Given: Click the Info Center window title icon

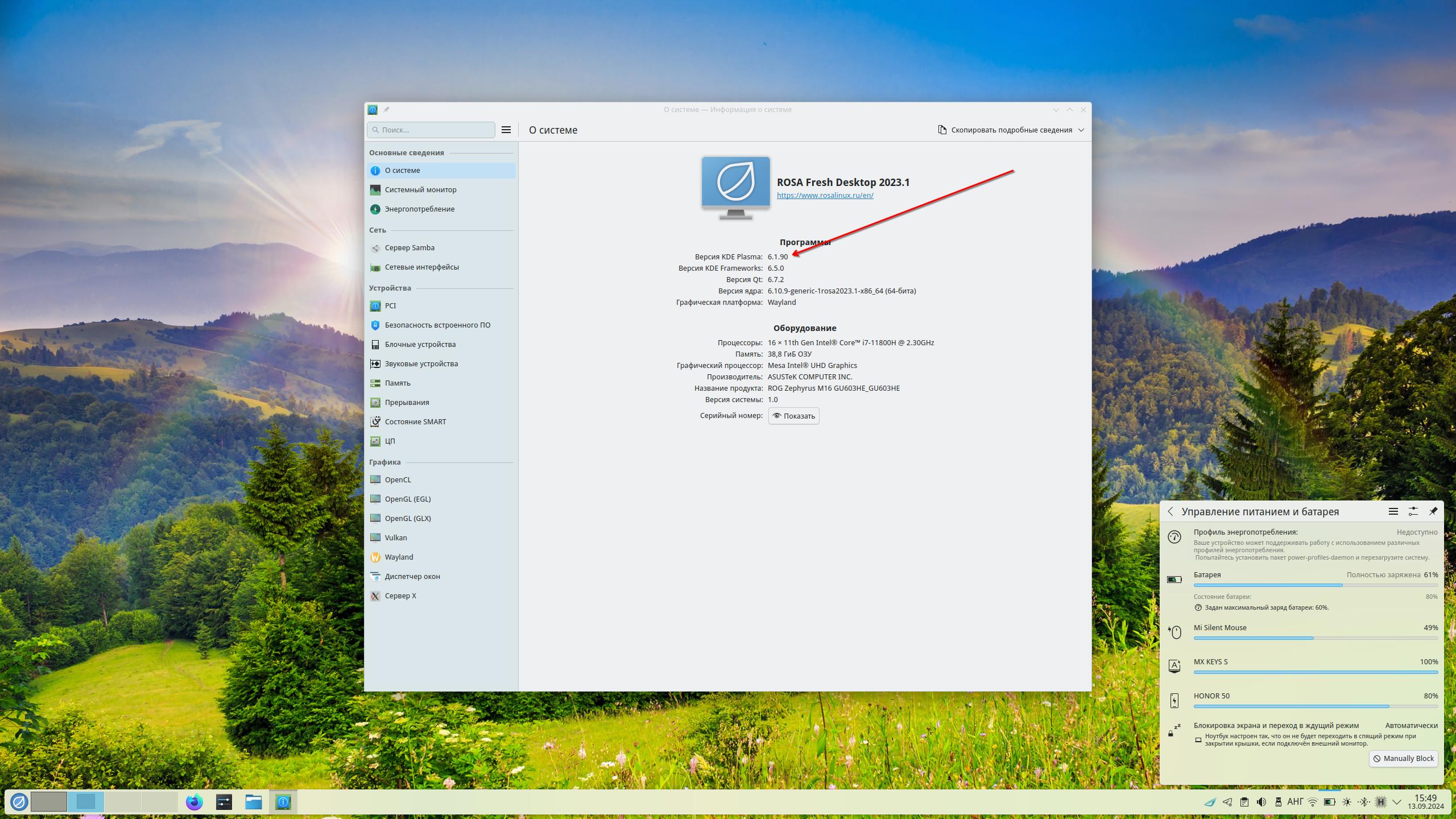Looking at the screenshot, I should (373, 110).
